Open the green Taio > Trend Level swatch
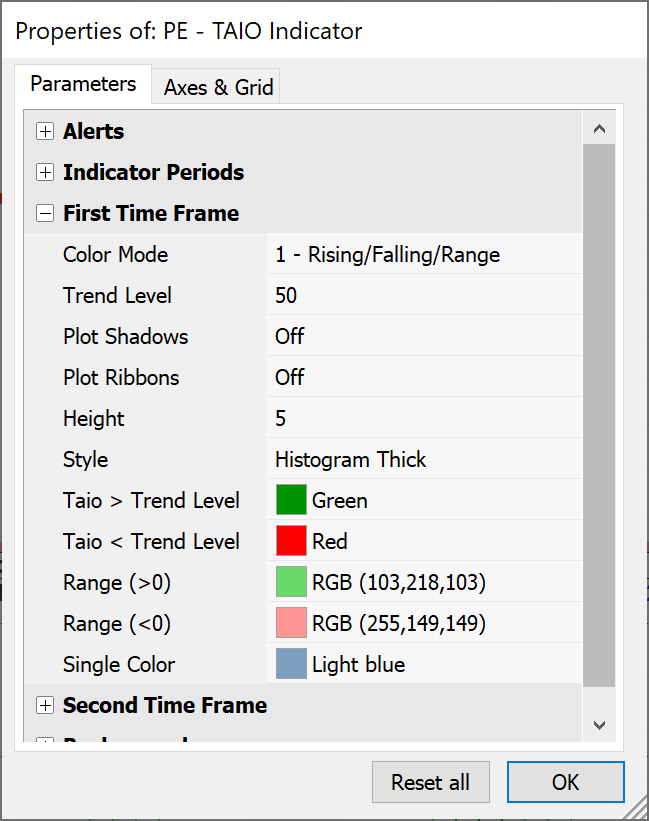 point(291,500)
